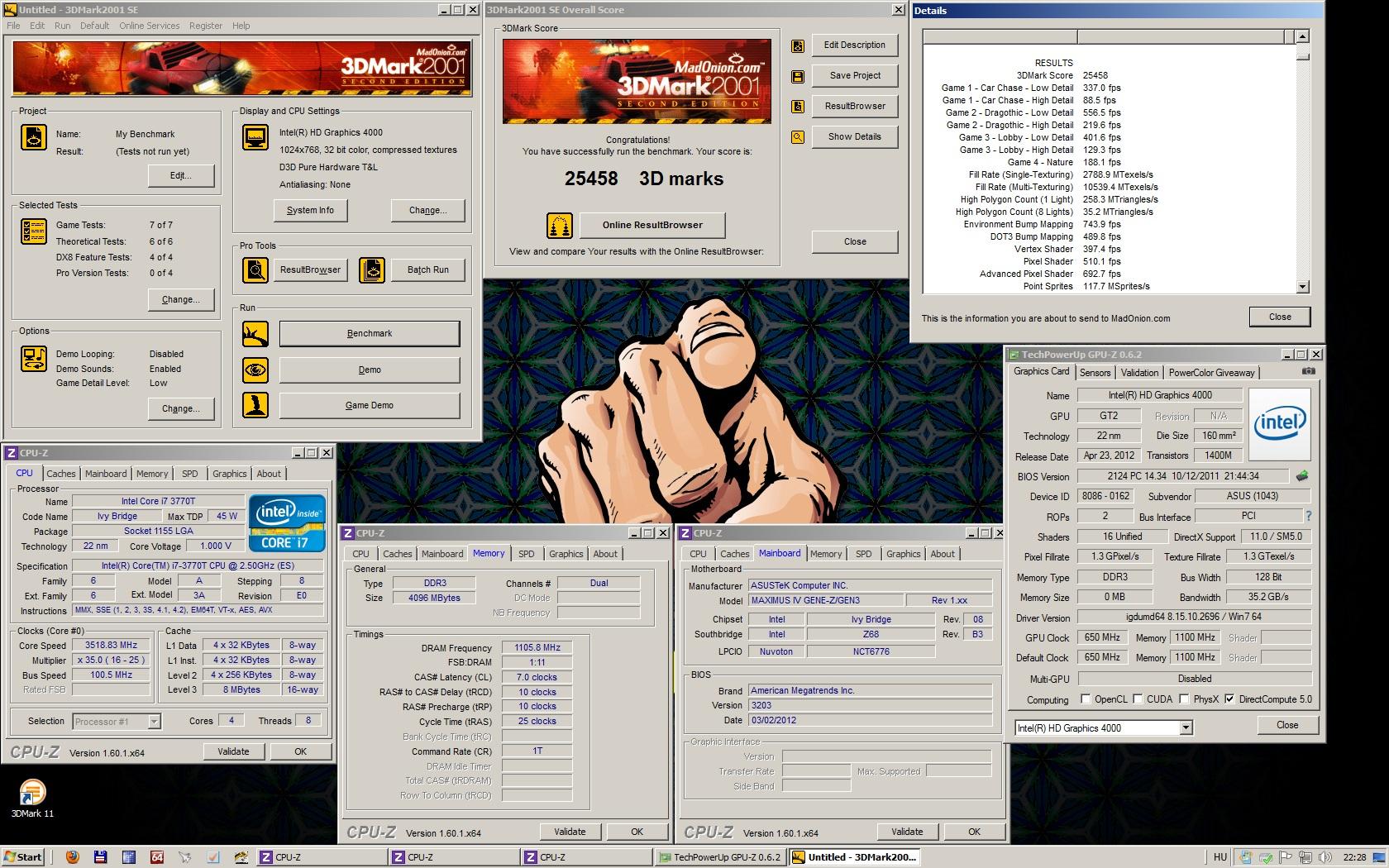Screen dimensions: 1389x868
Task: Click the Show Details button
Action: (x=855, y=136)
